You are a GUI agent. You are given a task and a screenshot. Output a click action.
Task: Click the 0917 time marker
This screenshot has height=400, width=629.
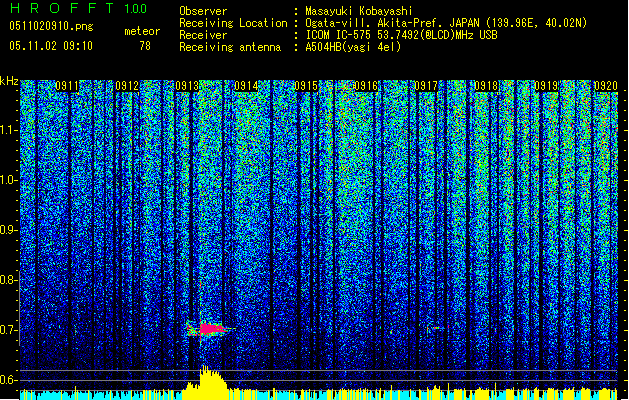coord(426,86)
